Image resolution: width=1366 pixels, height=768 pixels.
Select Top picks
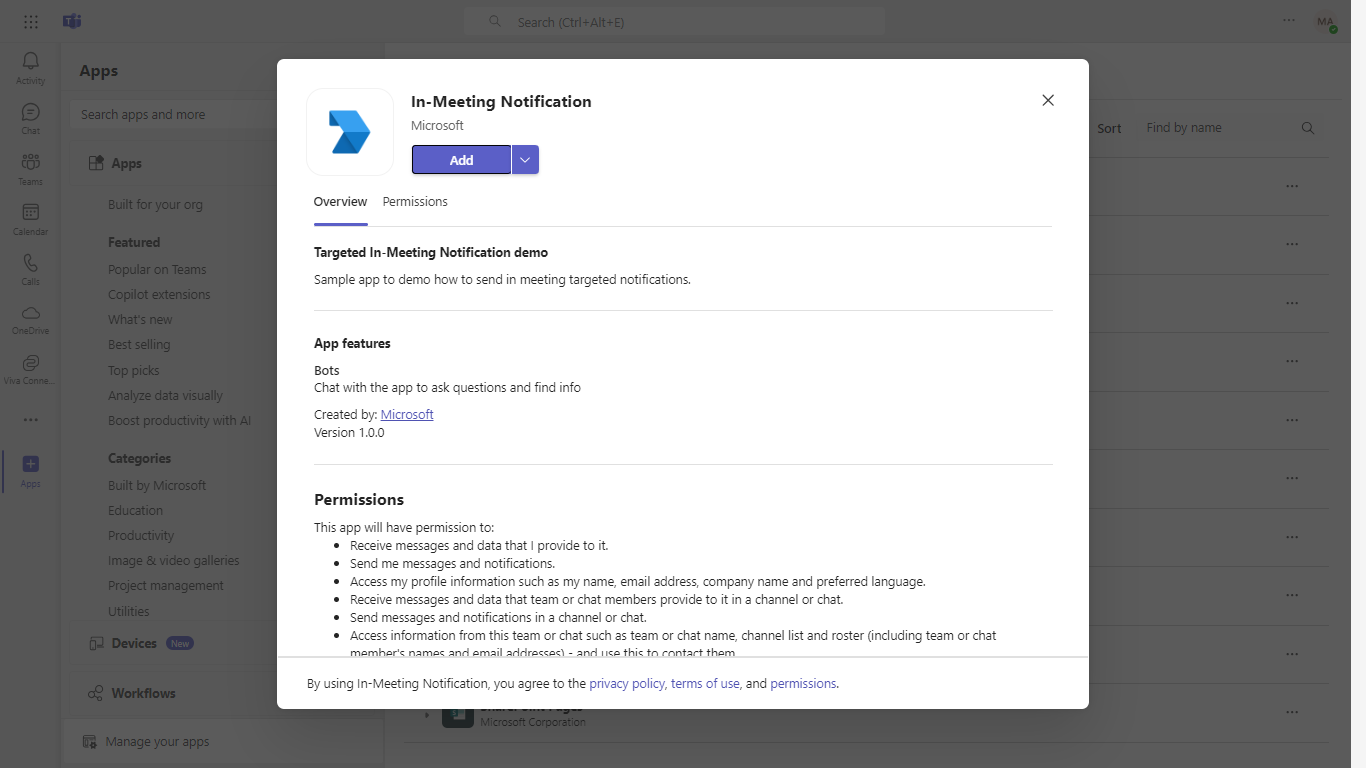(x=134, y=371)
